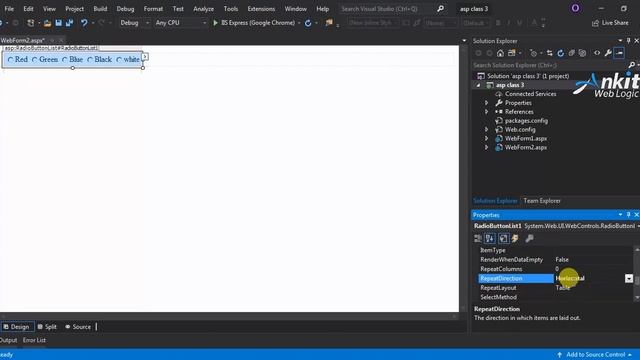Open the Any CPU platform dropdown
Viewport: 640px width, 360px height.
204,23
